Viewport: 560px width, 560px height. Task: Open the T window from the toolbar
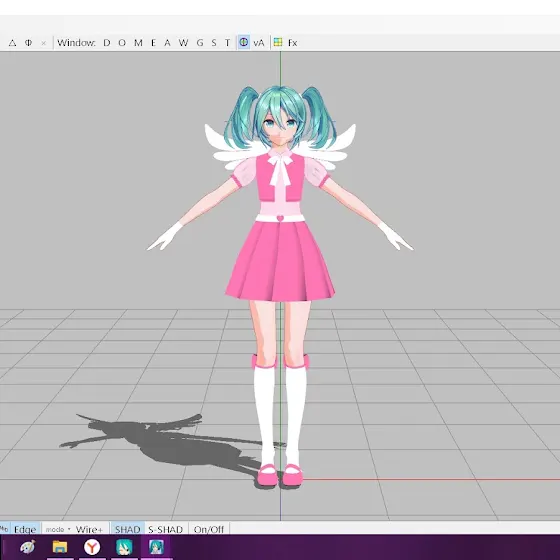[x=227, y=43]
